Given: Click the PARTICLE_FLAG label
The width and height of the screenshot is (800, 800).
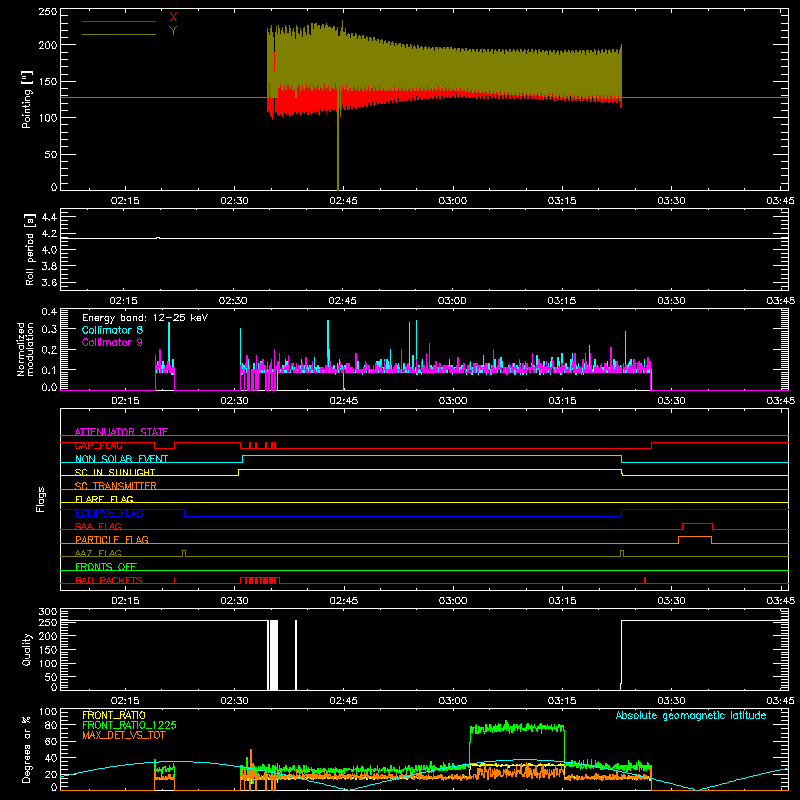Looking at the screenshot, I should click(112, 539).
